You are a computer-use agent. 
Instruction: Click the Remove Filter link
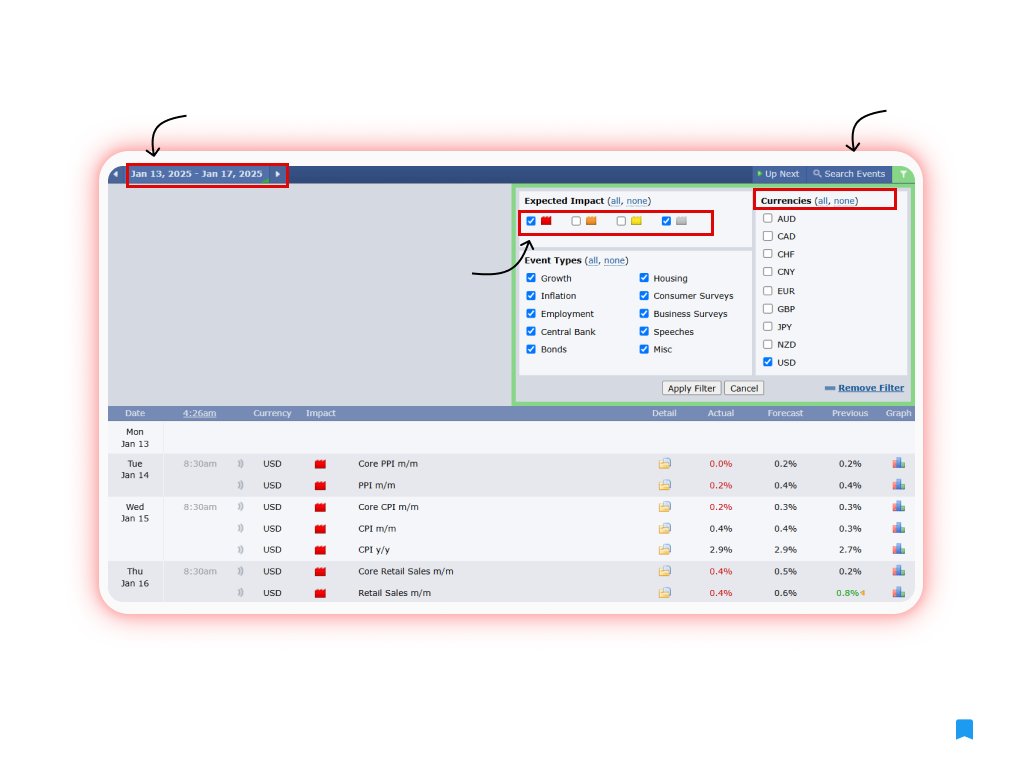(x=871, y=388)
